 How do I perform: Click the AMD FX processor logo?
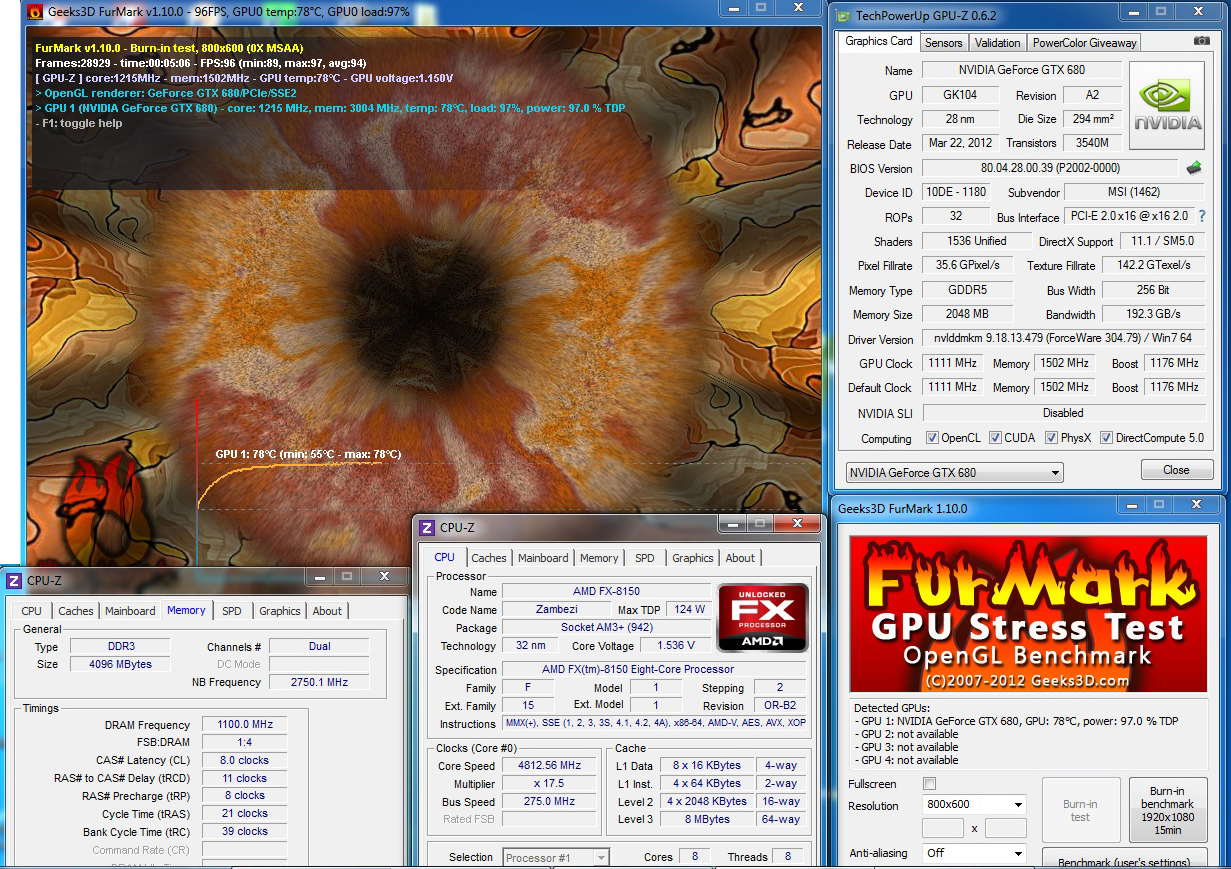(x=763, y=618)
